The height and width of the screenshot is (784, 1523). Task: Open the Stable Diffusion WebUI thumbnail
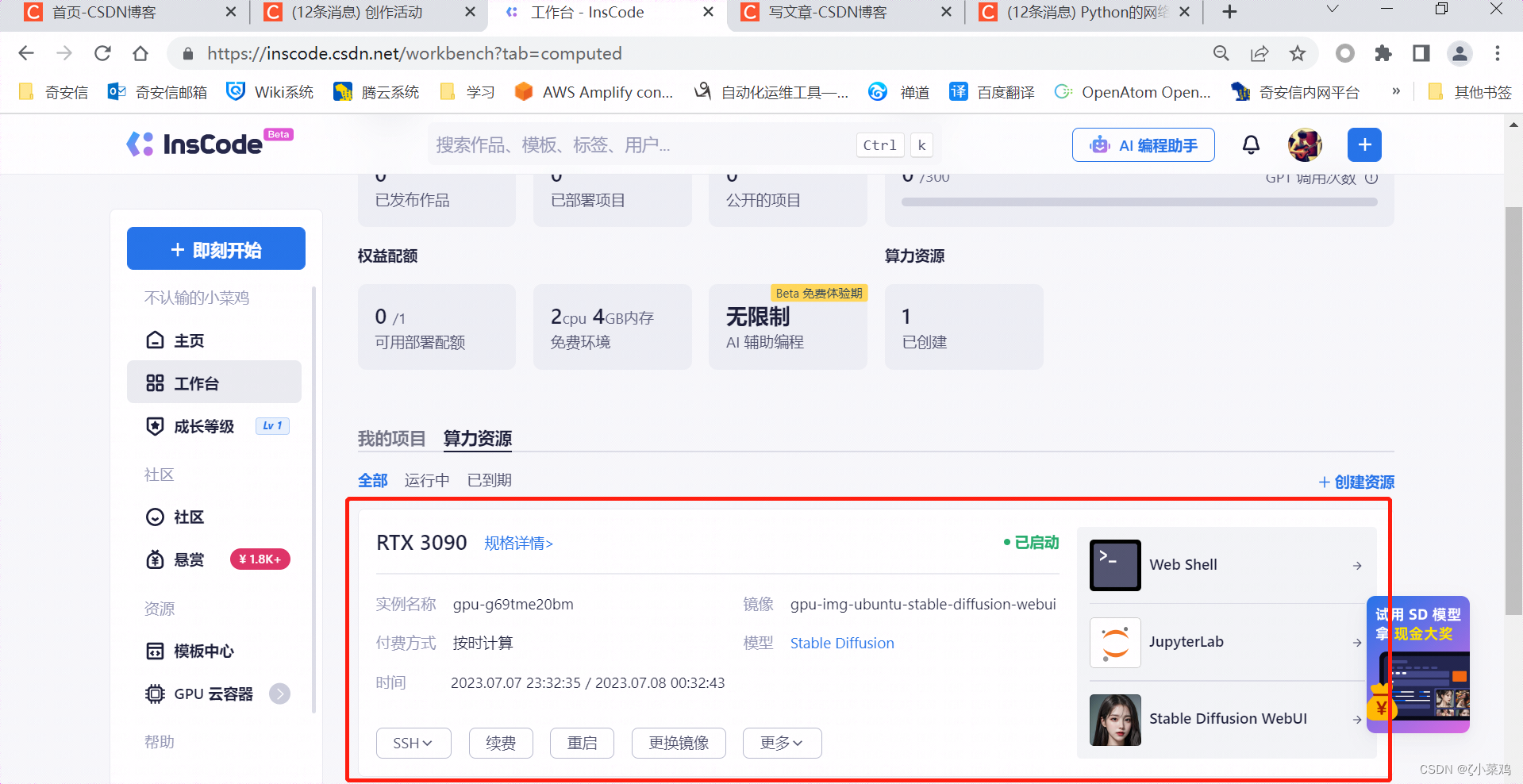(1115, 720)
